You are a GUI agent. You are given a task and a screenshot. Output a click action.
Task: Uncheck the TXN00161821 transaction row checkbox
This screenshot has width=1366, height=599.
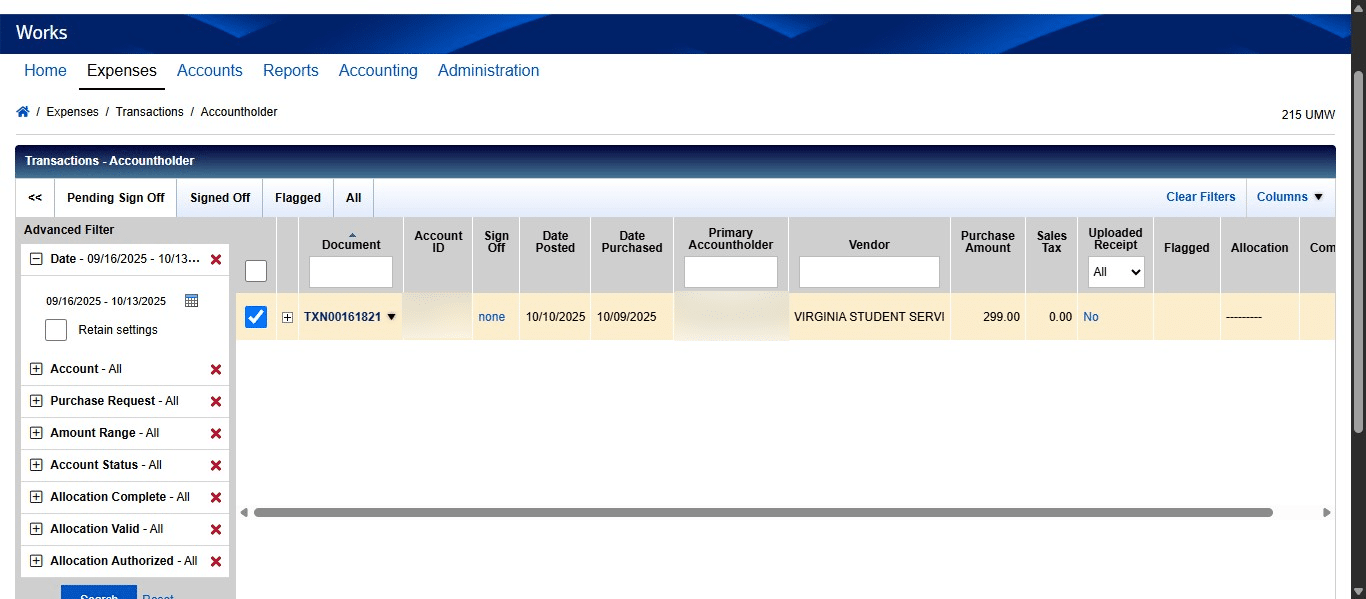[256, 316]
